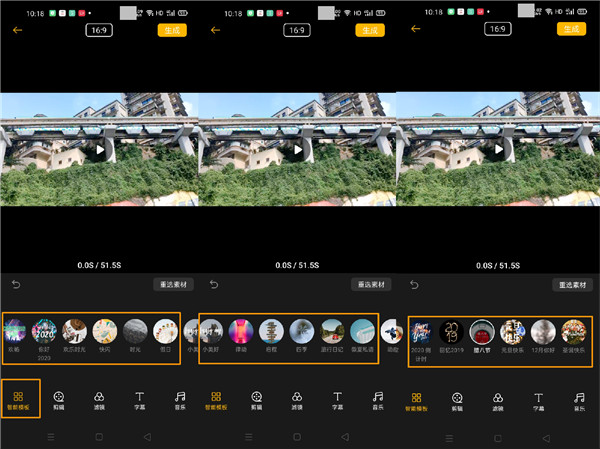Switch to 智能模板 tab in right phone screen
The image size is (600, 449).
tap(416, 402)
